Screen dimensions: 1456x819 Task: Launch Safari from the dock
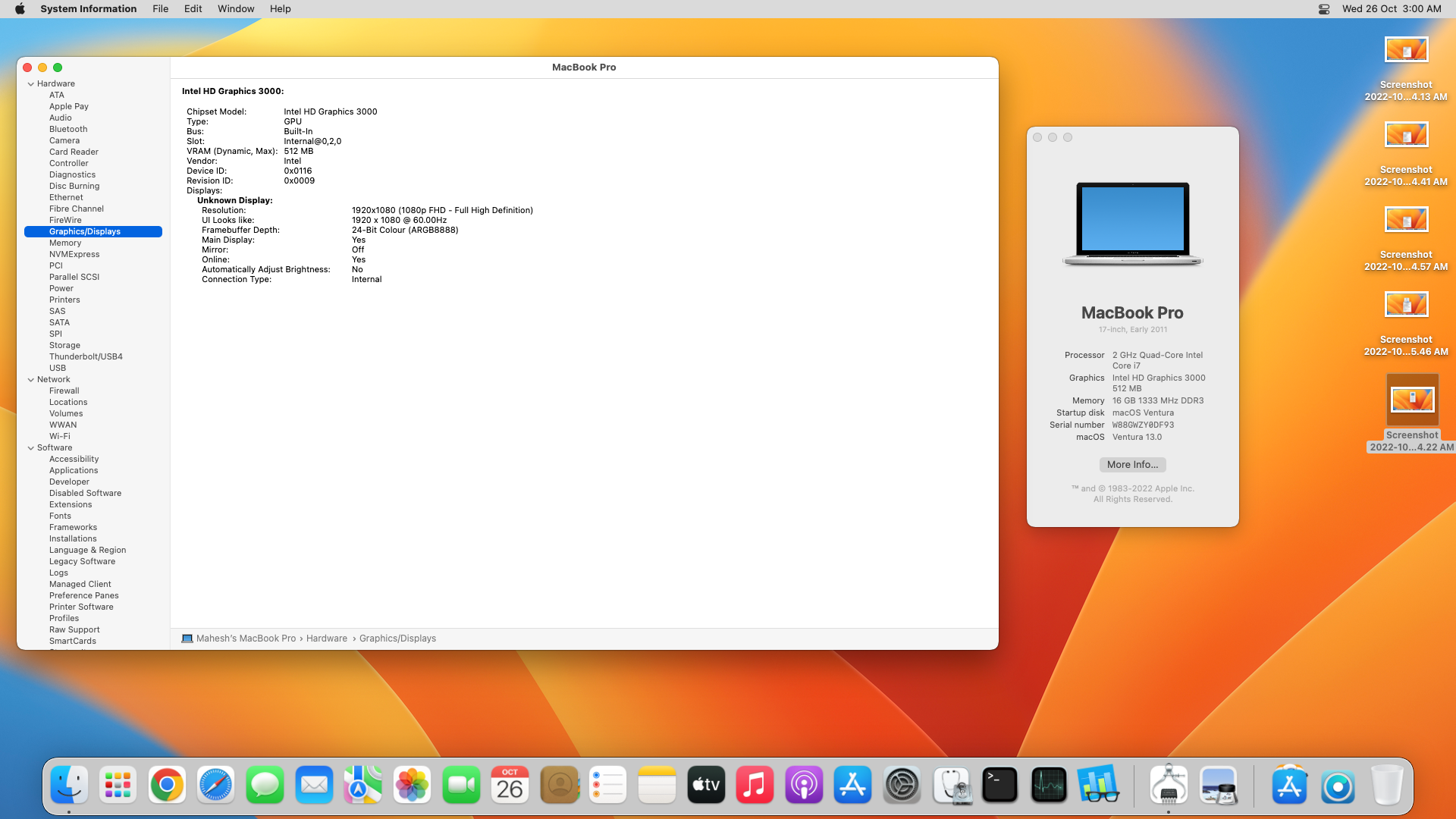(216, 786)
